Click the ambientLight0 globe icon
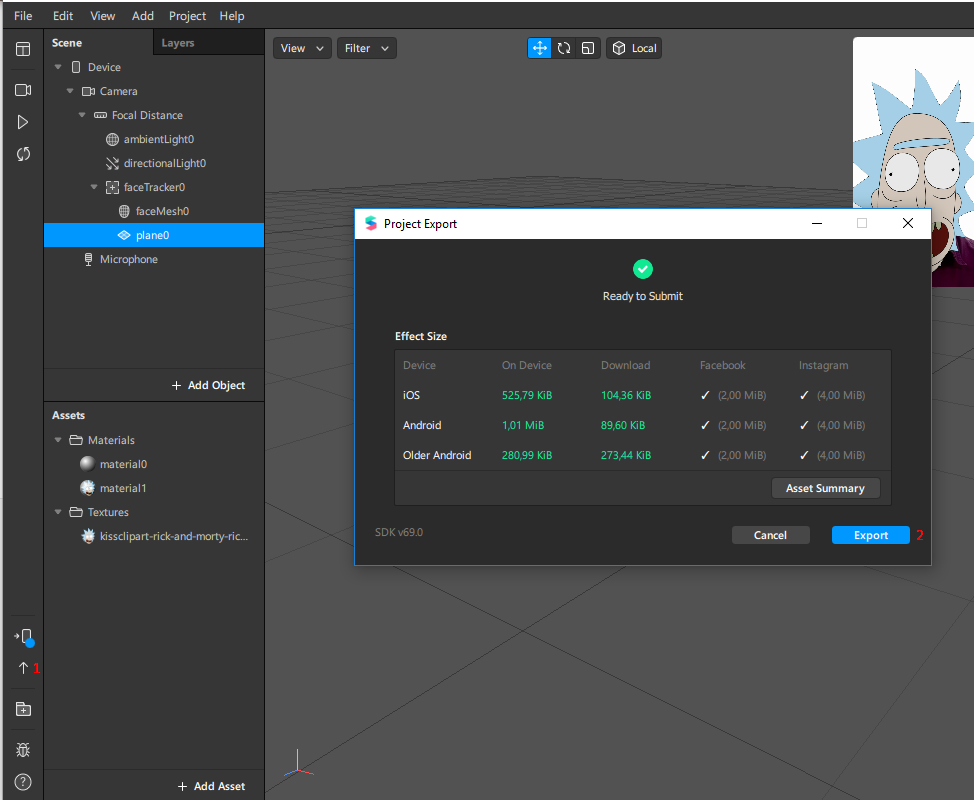The width and height of the screenshot is (974, 800). click(x=112, y=139)
